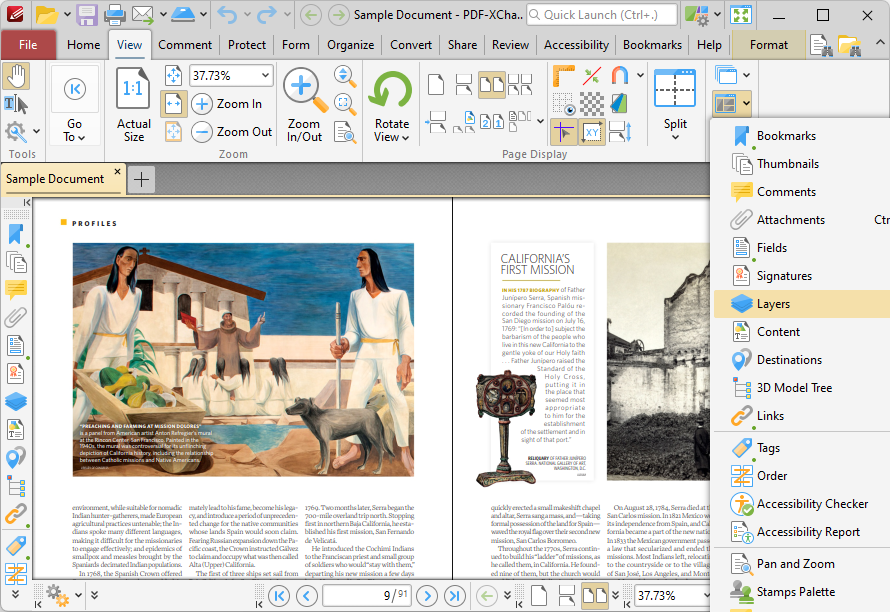This screenshot has width=890, height=612.
Task: Open the File menu
Action: pos(28,45)
